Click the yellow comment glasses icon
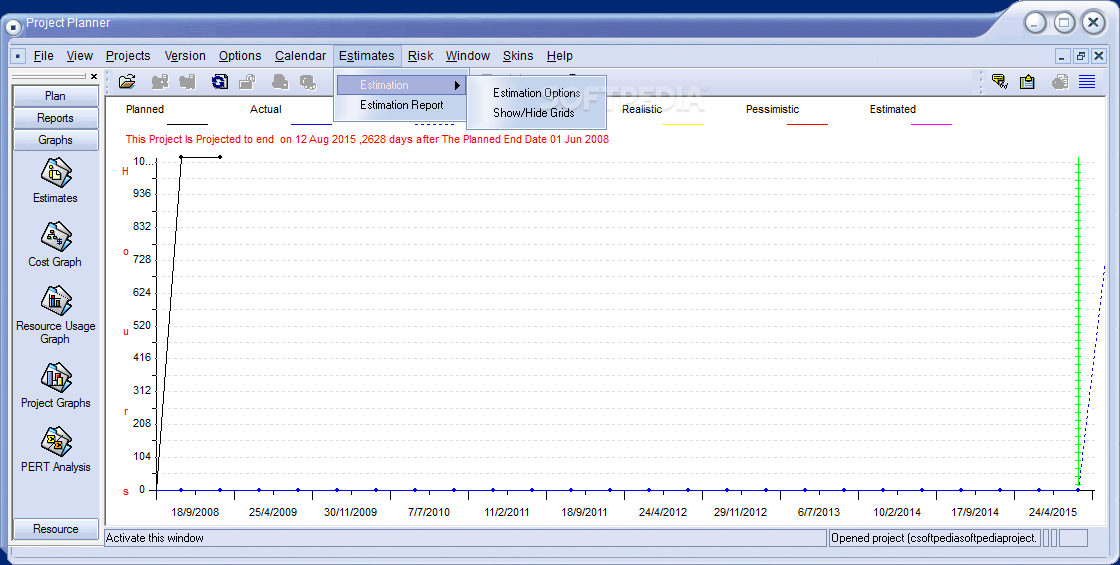1120x565 pixels. point(1000,81)
